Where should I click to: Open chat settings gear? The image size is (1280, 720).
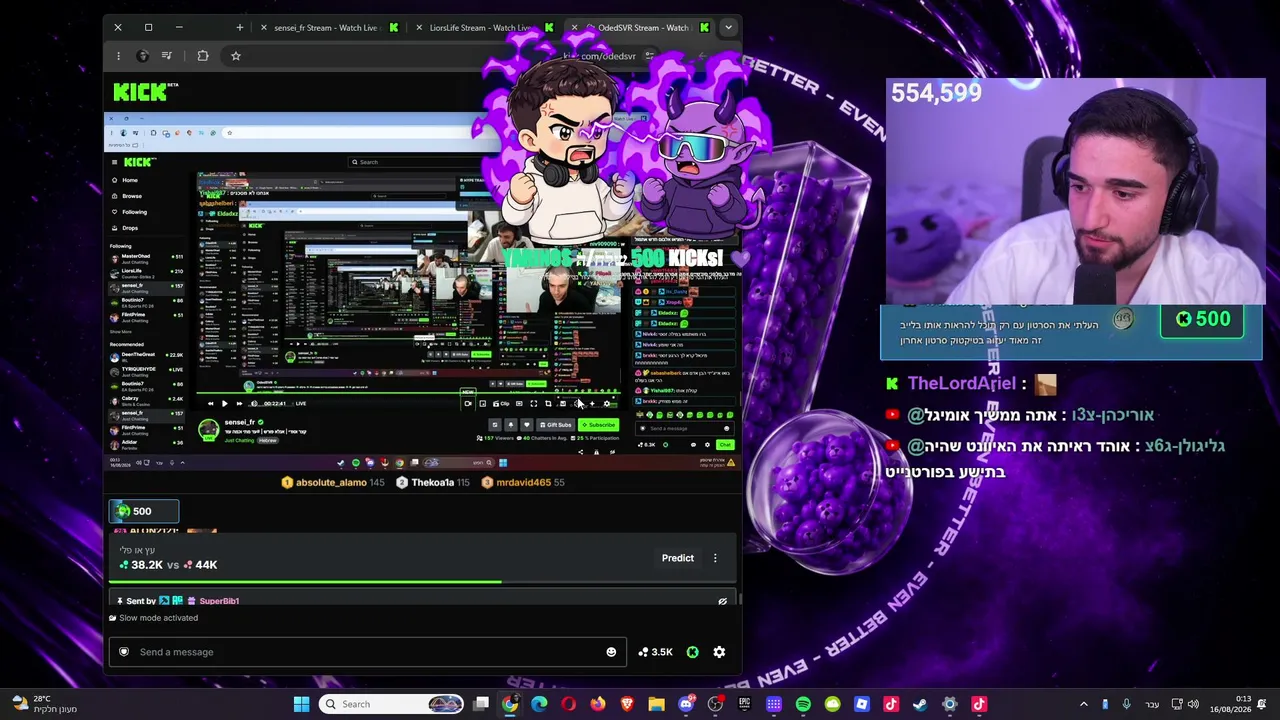(x=719, y=652)
